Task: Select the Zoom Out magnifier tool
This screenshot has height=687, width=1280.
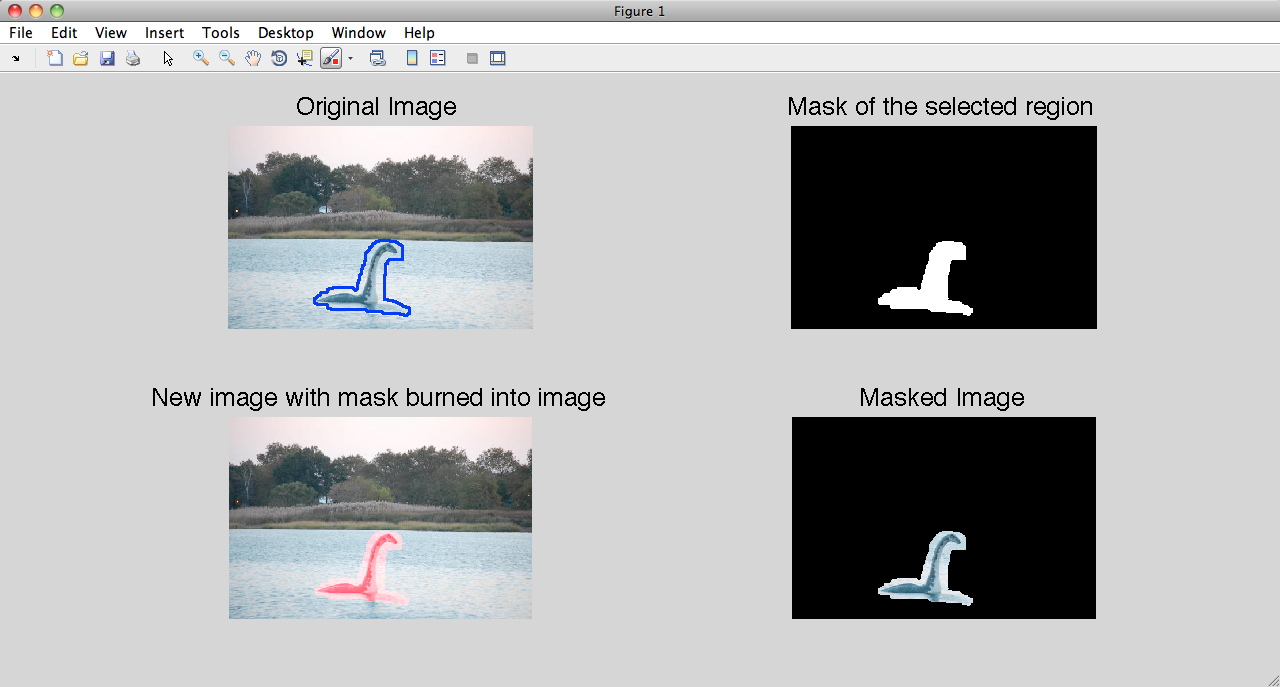Action: pos(227,59)
